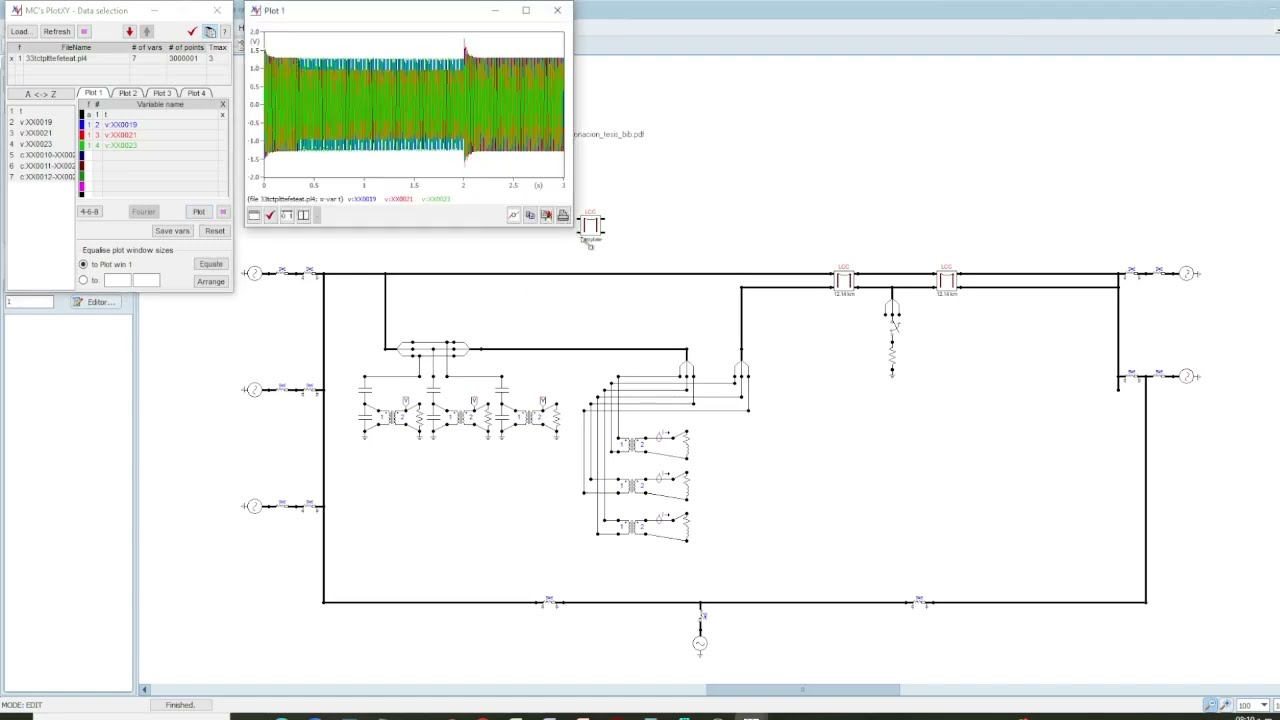Click the red checkmark icon in Plot 1 toolbar
The image size is (1280, 720).
(x=270, y=216)
